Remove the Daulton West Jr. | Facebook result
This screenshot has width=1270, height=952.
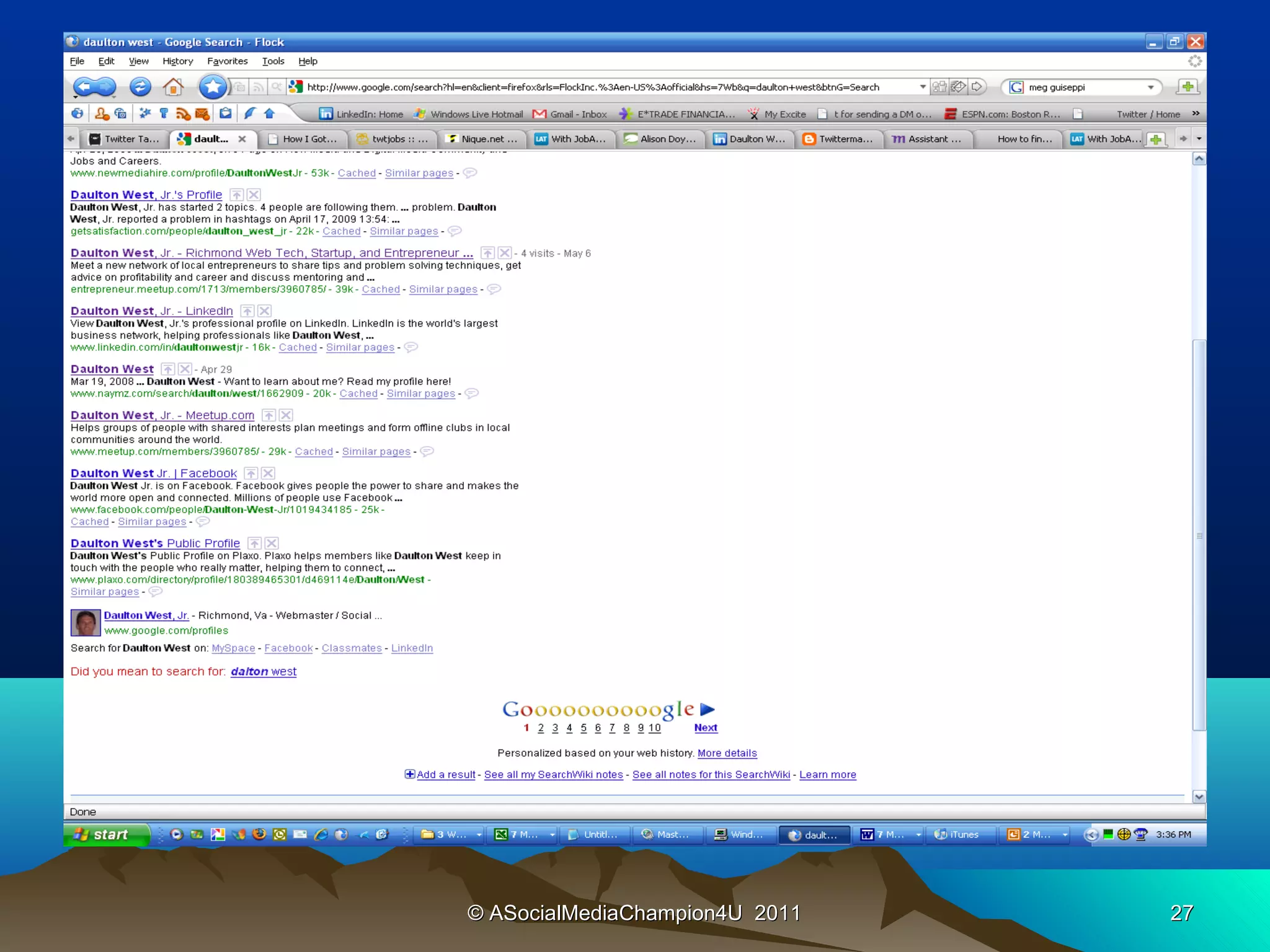pos(268,474)
